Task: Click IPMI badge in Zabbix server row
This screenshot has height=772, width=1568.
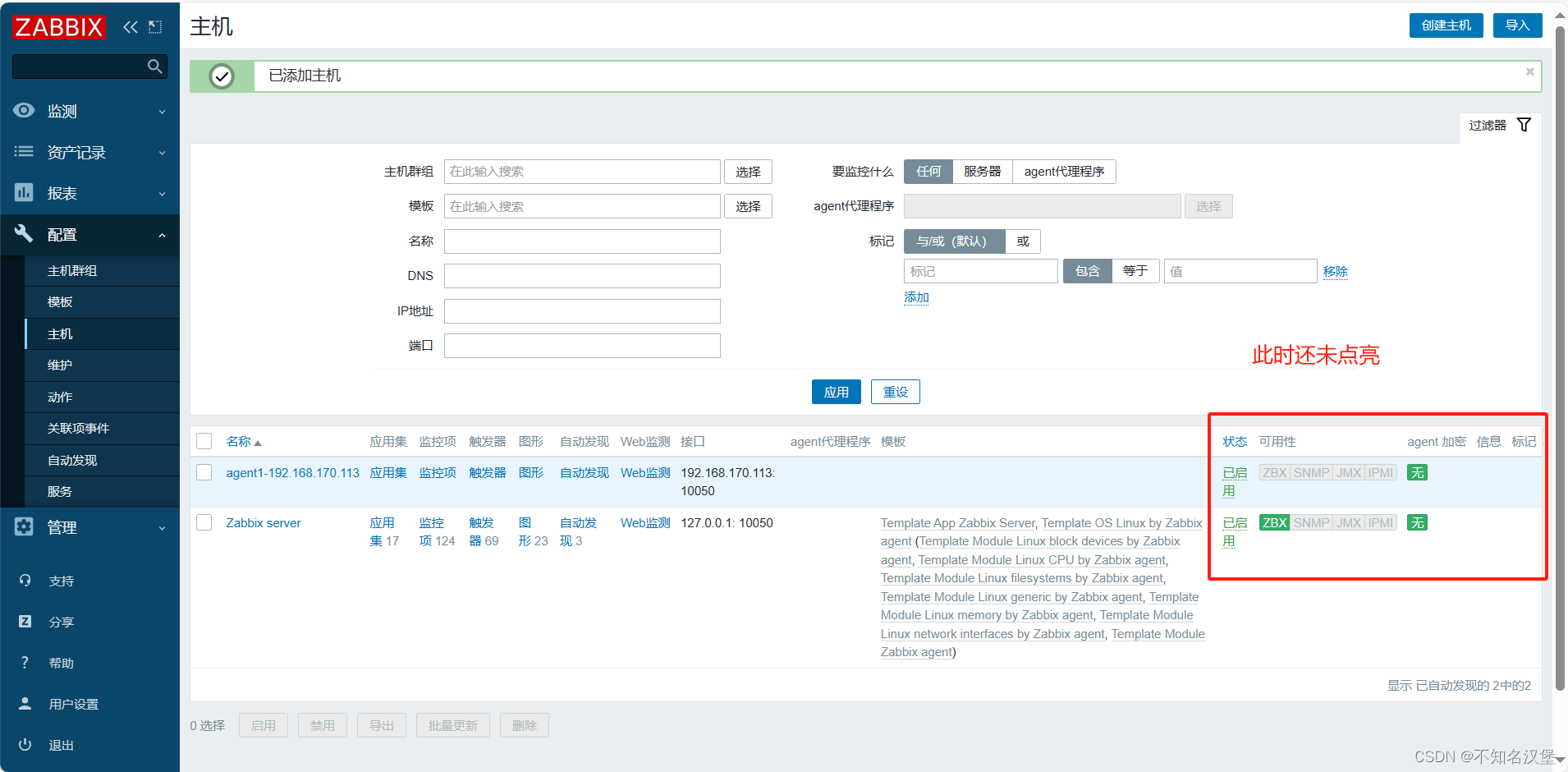Action: point(1381,522)
